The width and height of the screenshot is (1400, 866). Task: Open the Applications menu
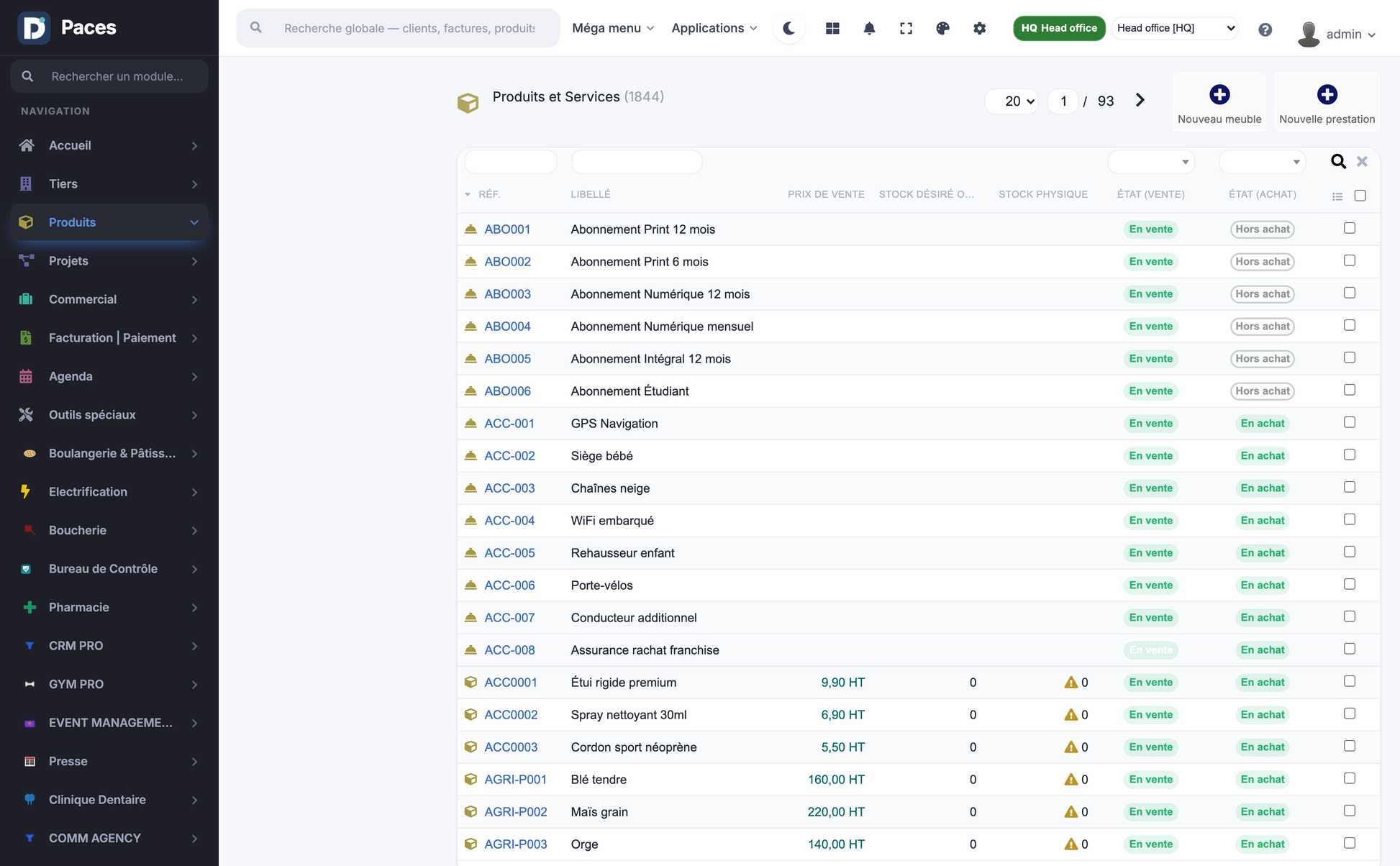(714, 28)
